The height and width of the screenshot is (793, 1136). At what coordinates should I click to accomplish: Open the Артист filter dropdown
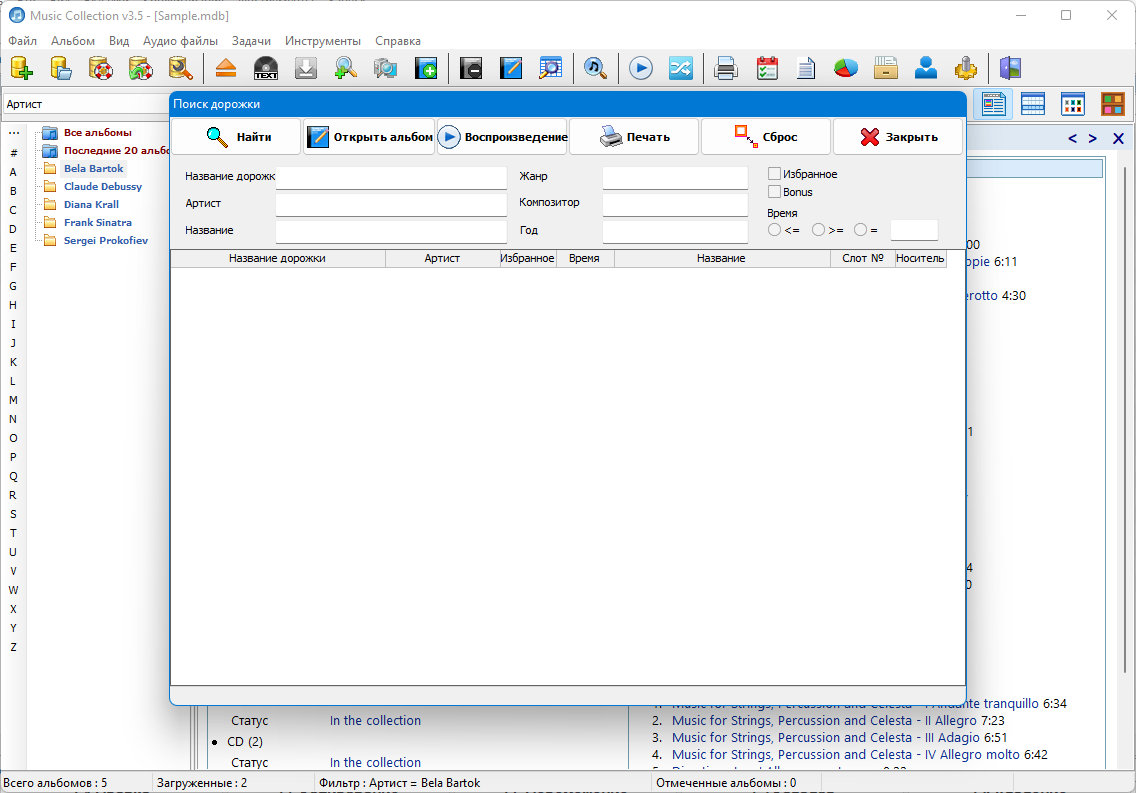[x=85, y=104]
